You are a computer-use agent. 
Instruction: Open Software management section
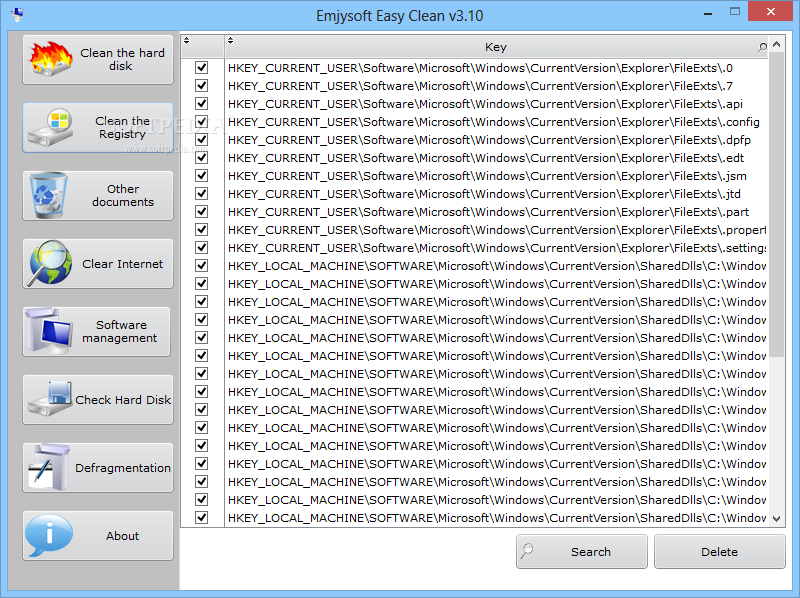click(x=96, y=332)
